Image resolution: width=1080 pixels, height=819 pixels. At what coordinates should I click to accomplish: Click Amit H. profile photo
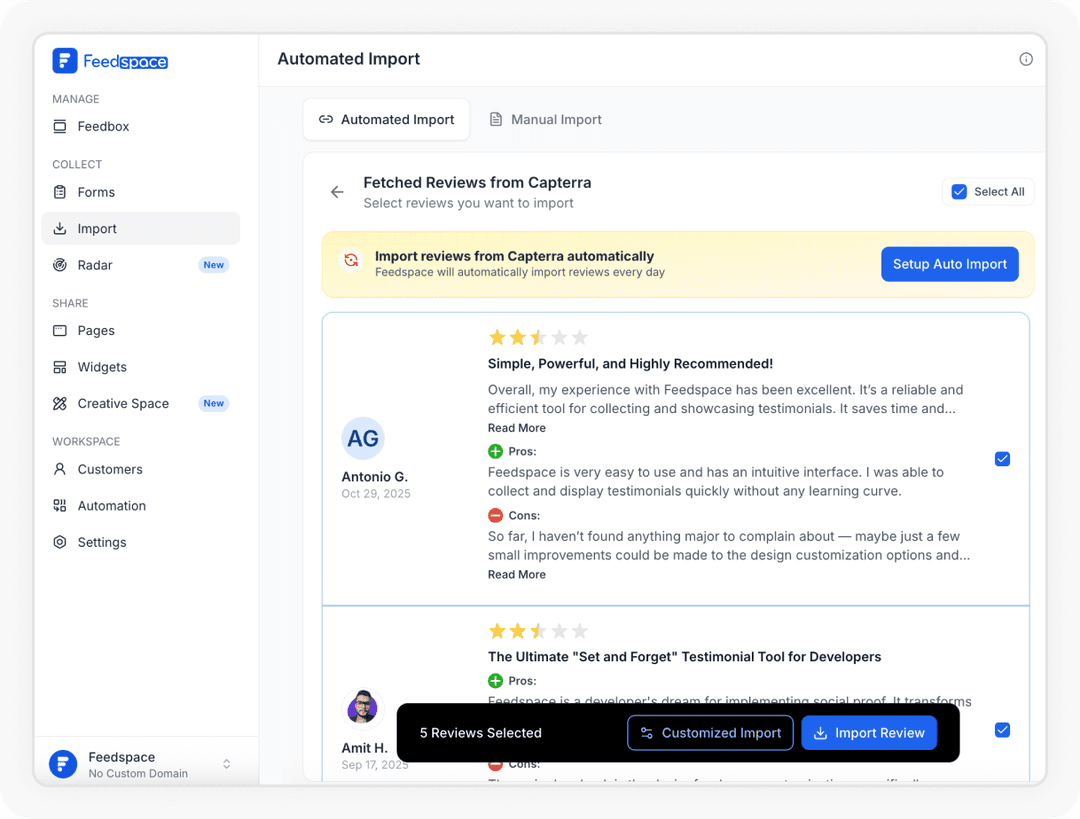coord(362,707)
